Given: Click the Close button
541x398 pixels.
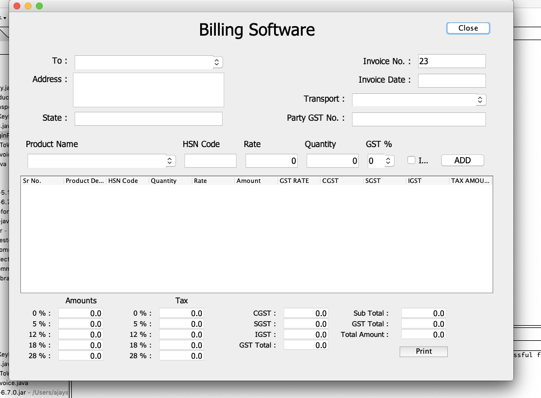Looking at the screenshot, I should [x=468, y=28].
